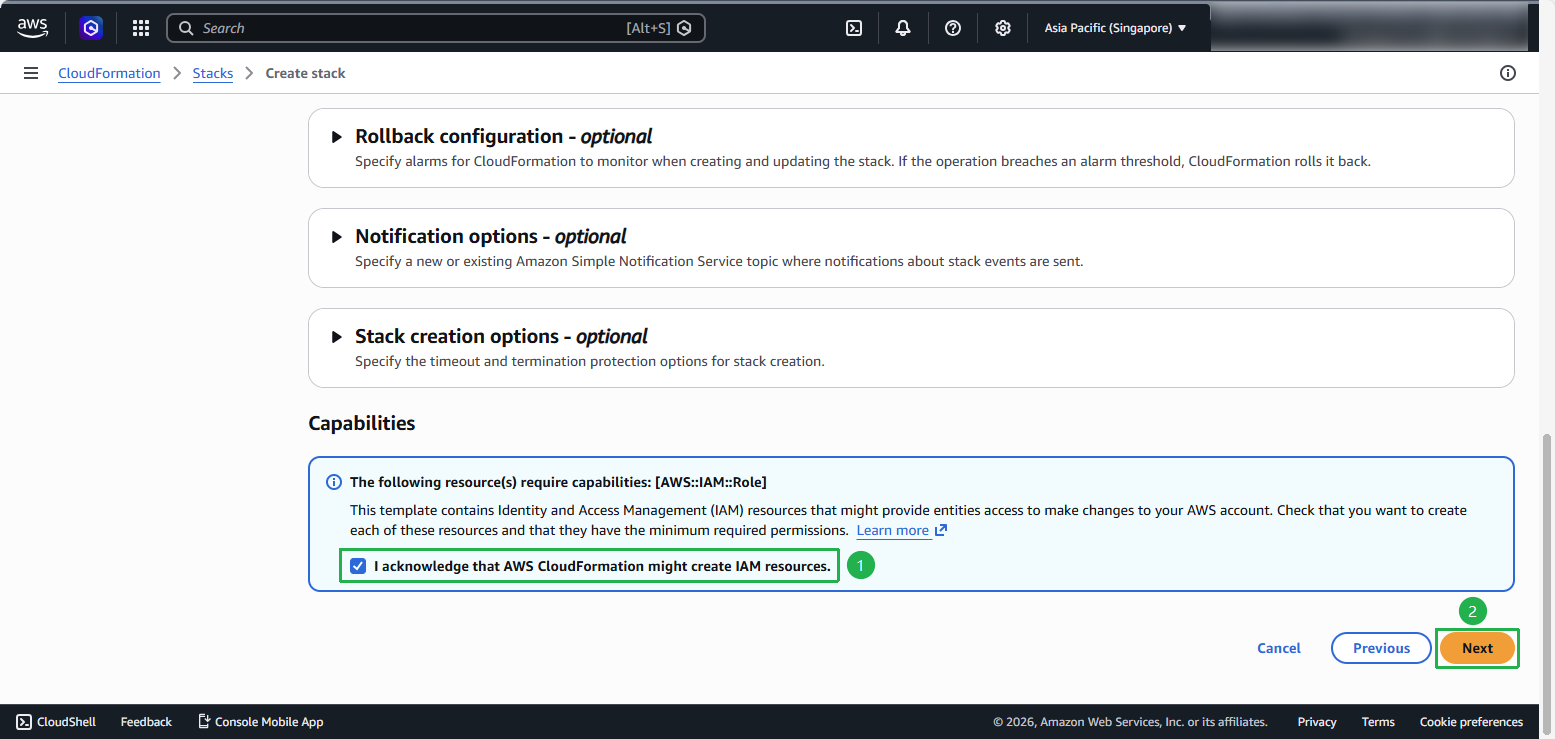Go to CloudFormation breadcrumb link
The width and height of the screenshot is (1555, 739).
109,73
